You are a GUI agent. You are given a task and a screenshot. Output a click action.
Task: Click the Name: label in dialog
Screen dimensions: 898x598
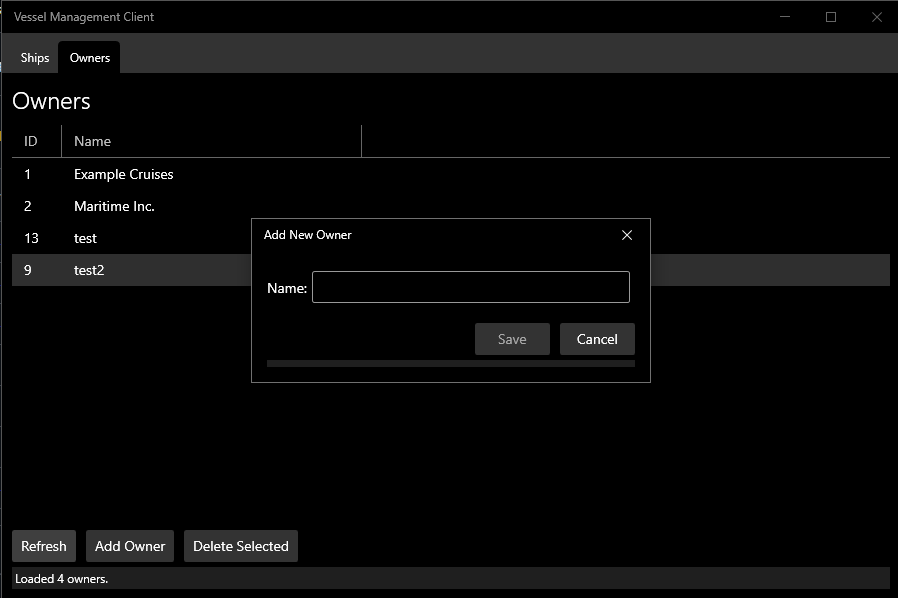287,288
